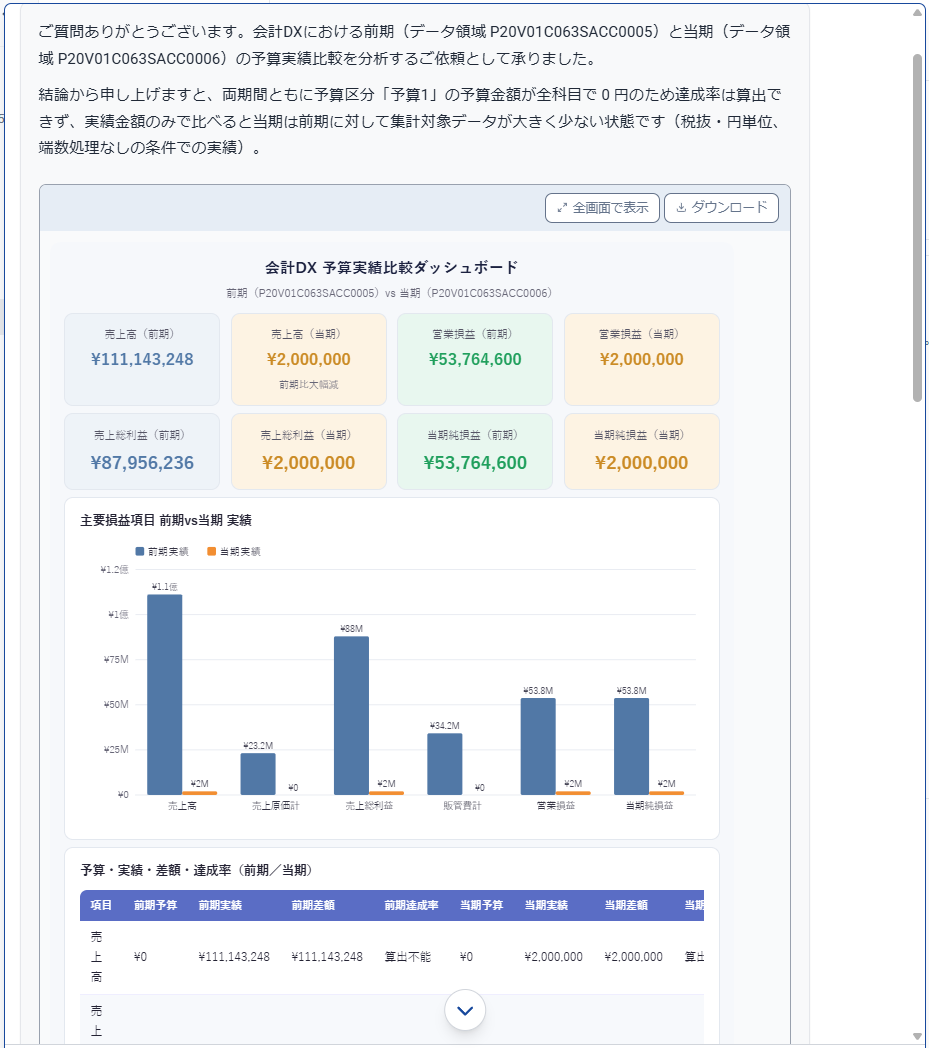Click the 売上原価計 x-axis label
This screenshot has width=929, height=1048.
point(275,805)
